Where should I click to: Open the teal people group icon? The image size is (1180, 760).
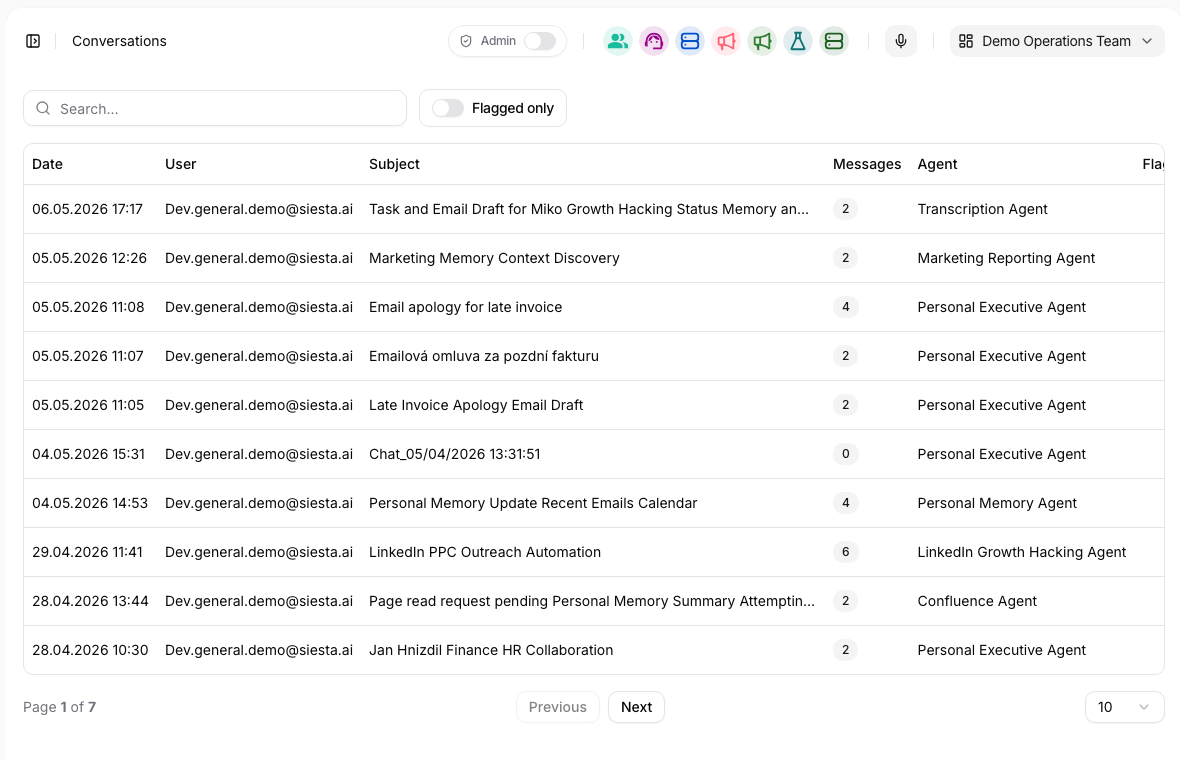coord(618,41)
